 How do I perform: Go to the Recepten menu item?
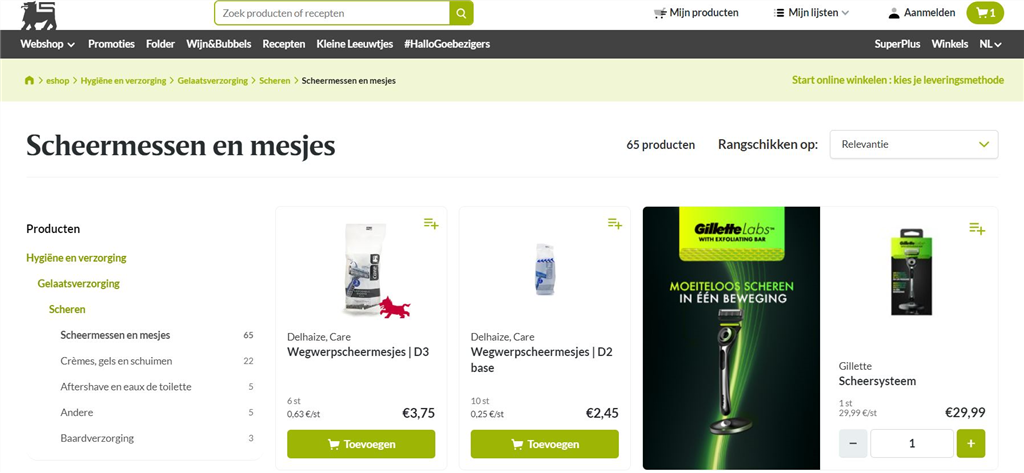tap(283, 44)
